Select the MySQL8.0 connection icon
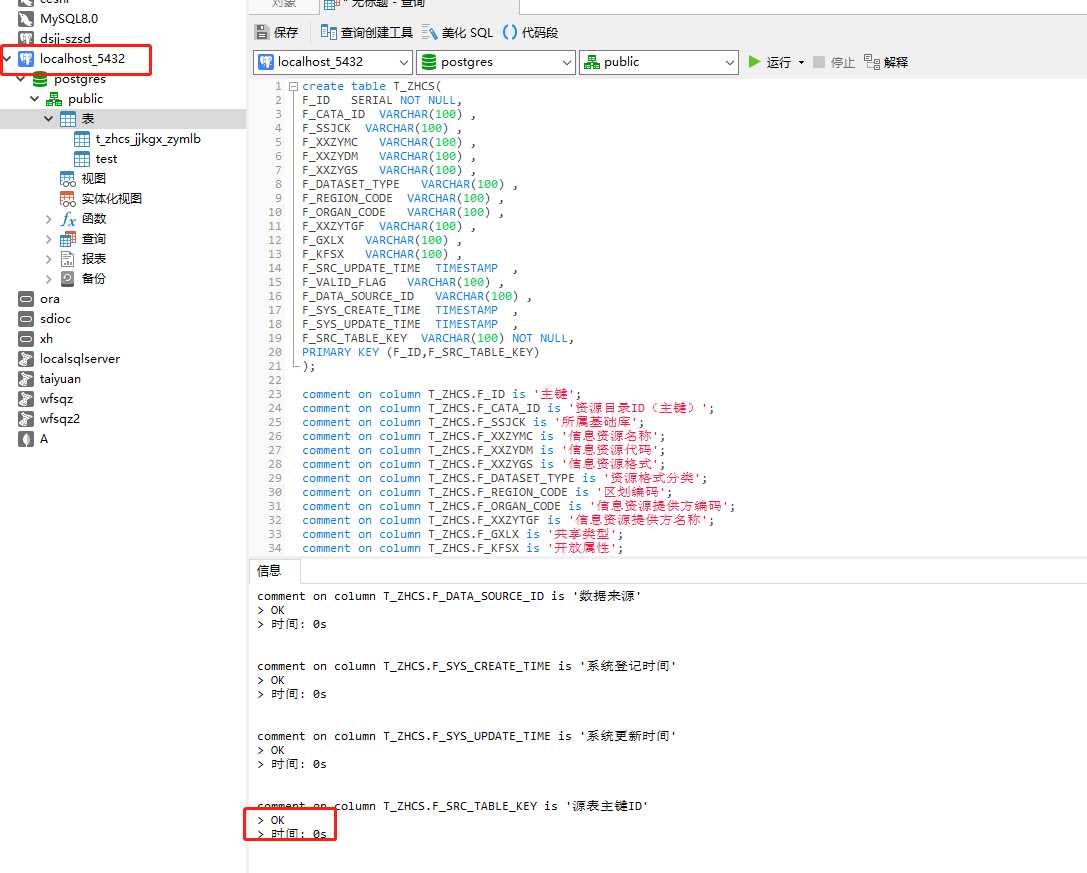The width and height of the screenshot is (1087, 873). (26, 19)
